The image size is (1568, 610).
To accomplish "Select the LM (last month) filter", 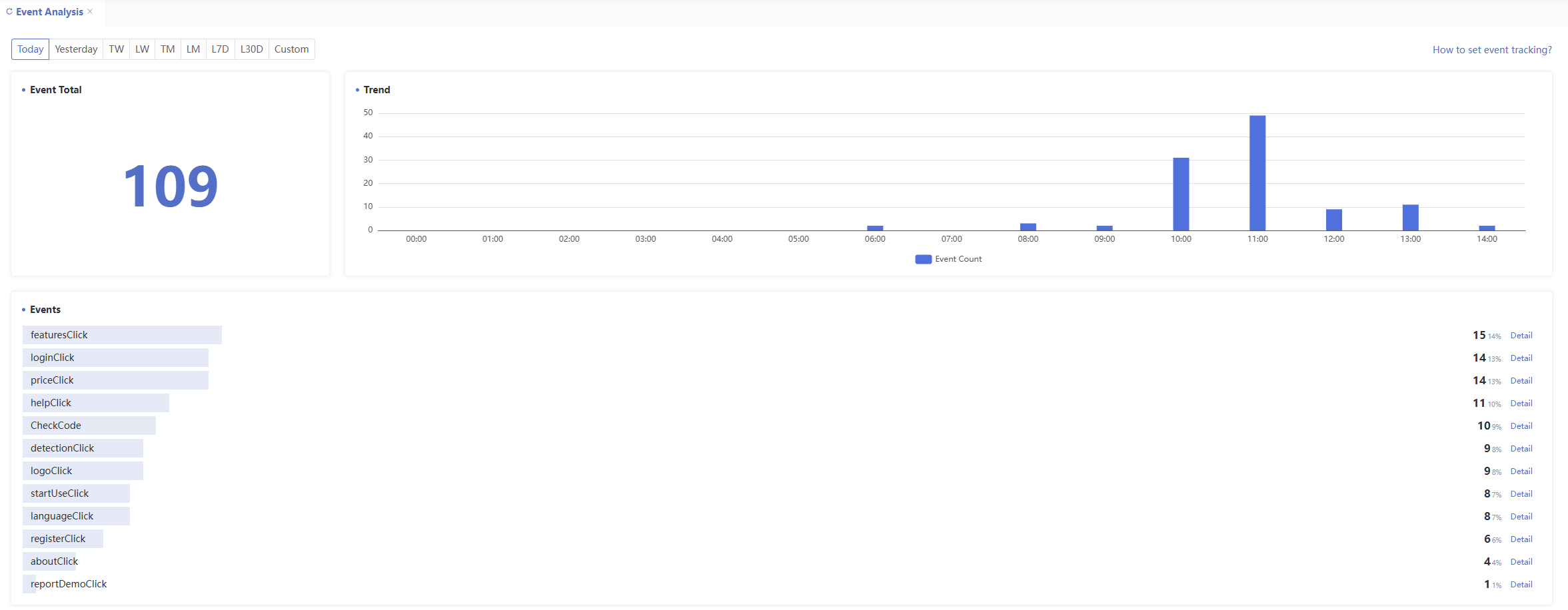I will pos(193,49).
